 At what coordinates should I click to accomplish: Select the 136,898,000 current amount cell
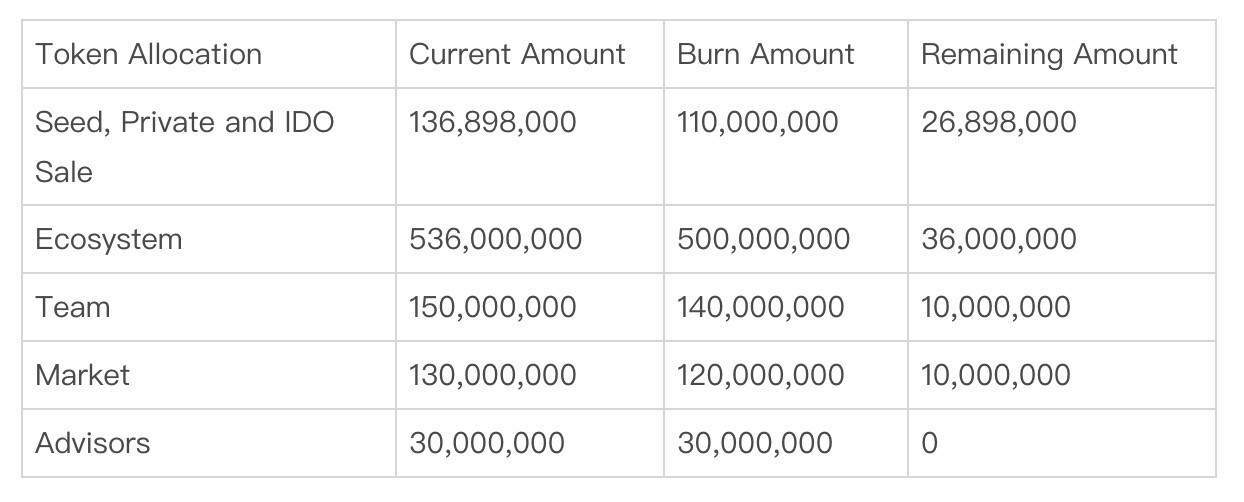pos(492,123)
